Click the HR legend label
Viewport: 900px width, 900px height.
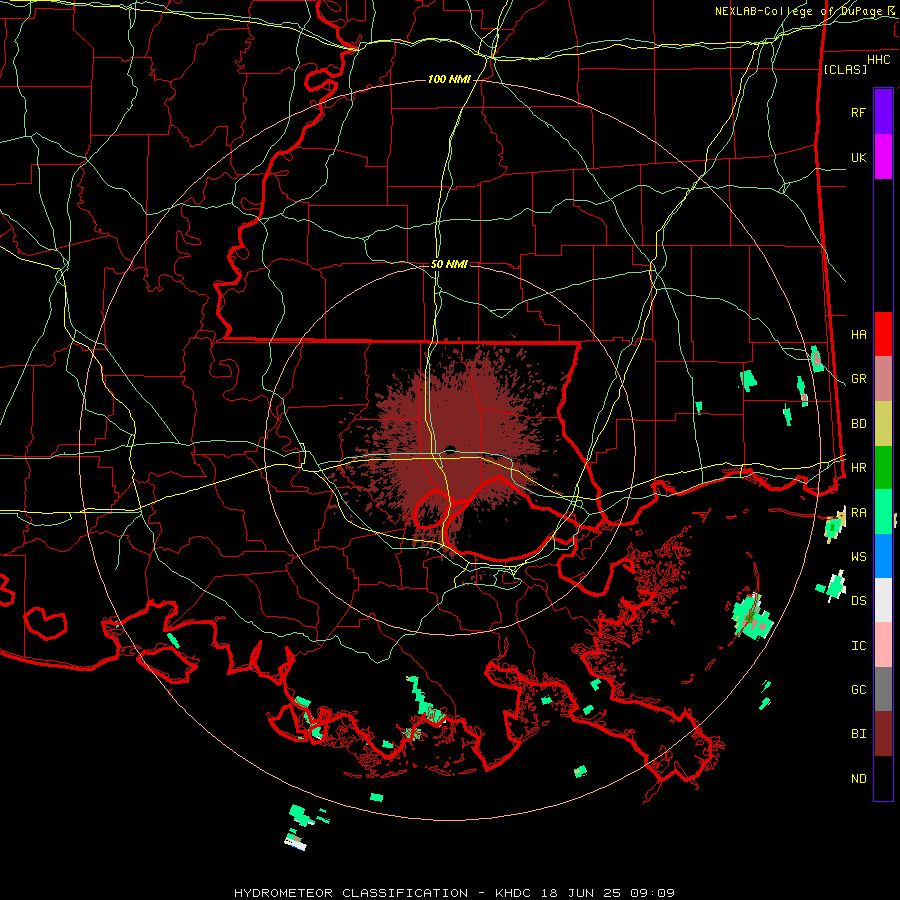tap(859, 468)
